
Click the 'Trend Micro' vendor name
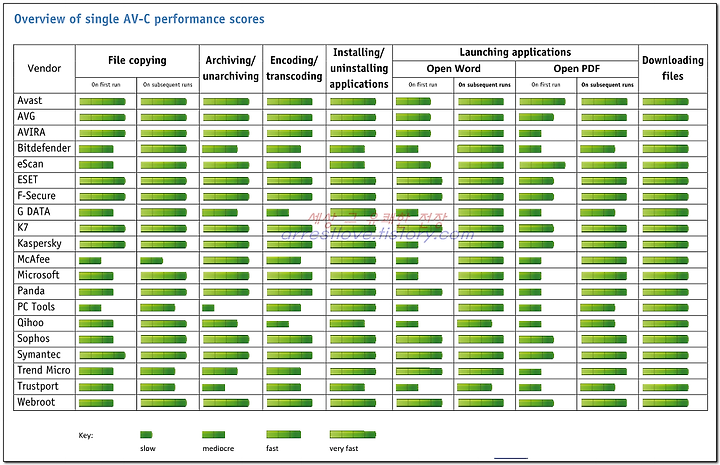click(x=44, y=370)
